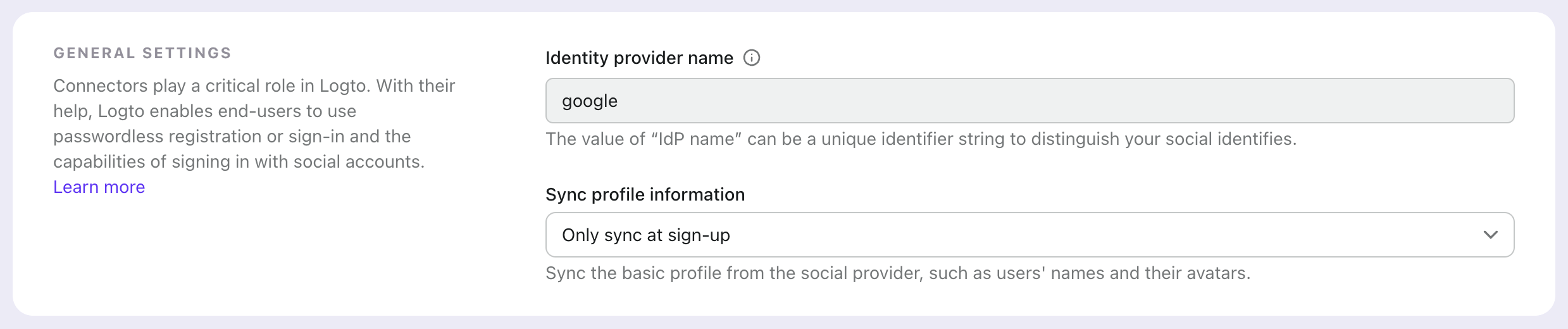Click the "Sync profile information" label

coord(645,195)
